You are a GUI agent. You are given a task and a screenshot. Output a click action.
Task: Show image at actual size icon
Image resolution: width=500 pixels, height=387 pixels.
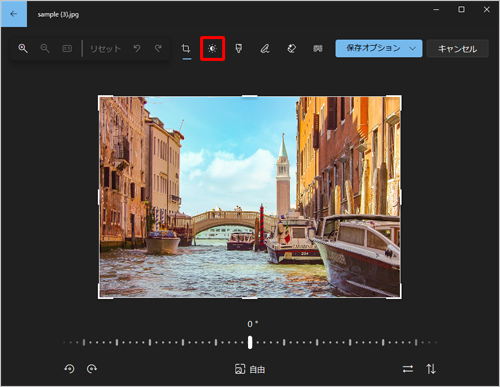(67, 49)
